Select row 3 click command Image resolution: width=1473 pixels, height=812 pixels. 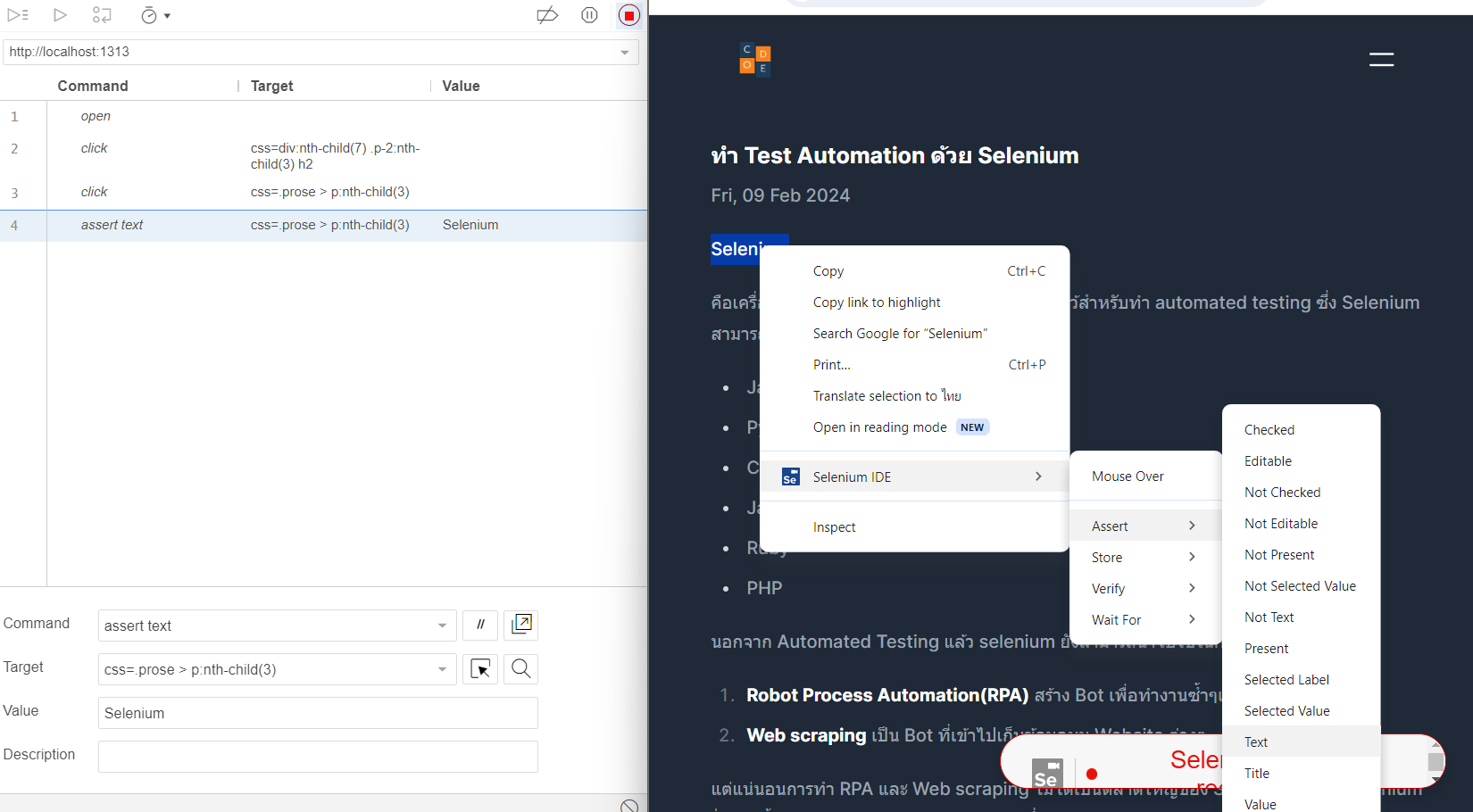click(x=323, y=192)
